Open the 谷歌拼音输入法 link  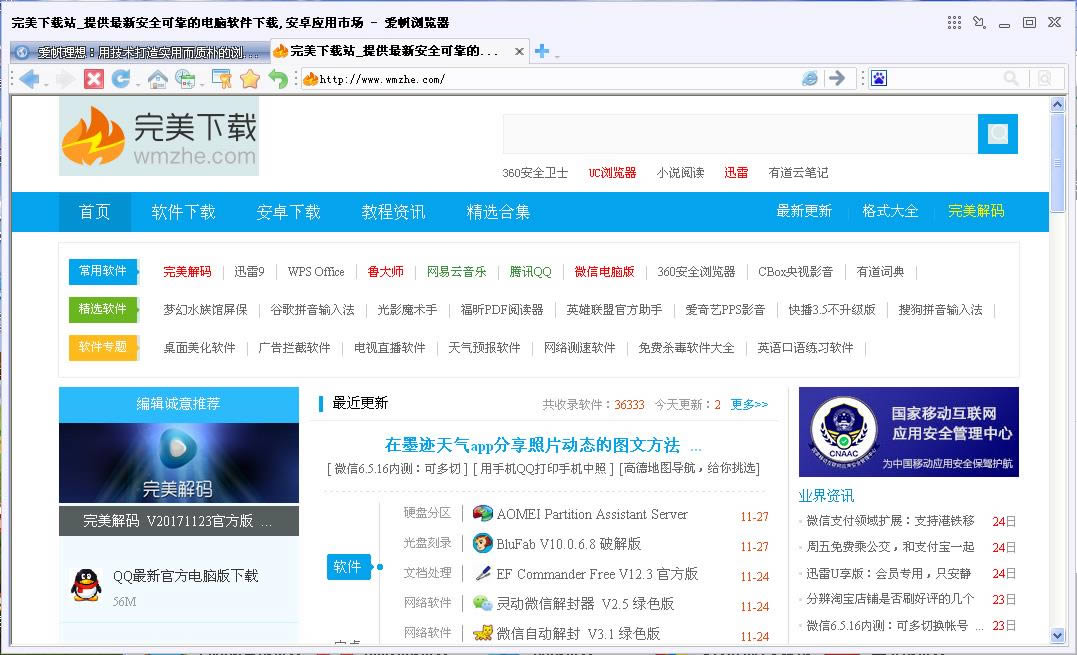point(313,310)
